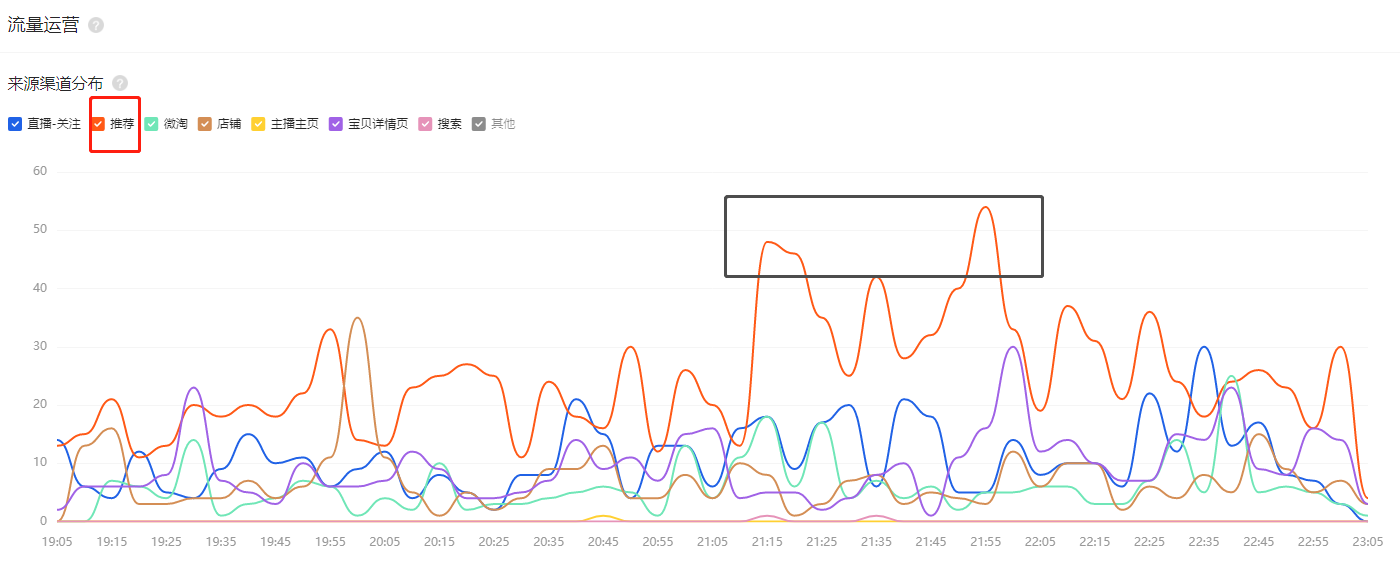Click the 来源渠道分布 heading text
Viewport: 1400px width, 566px height.
click(x=55, y=83)
